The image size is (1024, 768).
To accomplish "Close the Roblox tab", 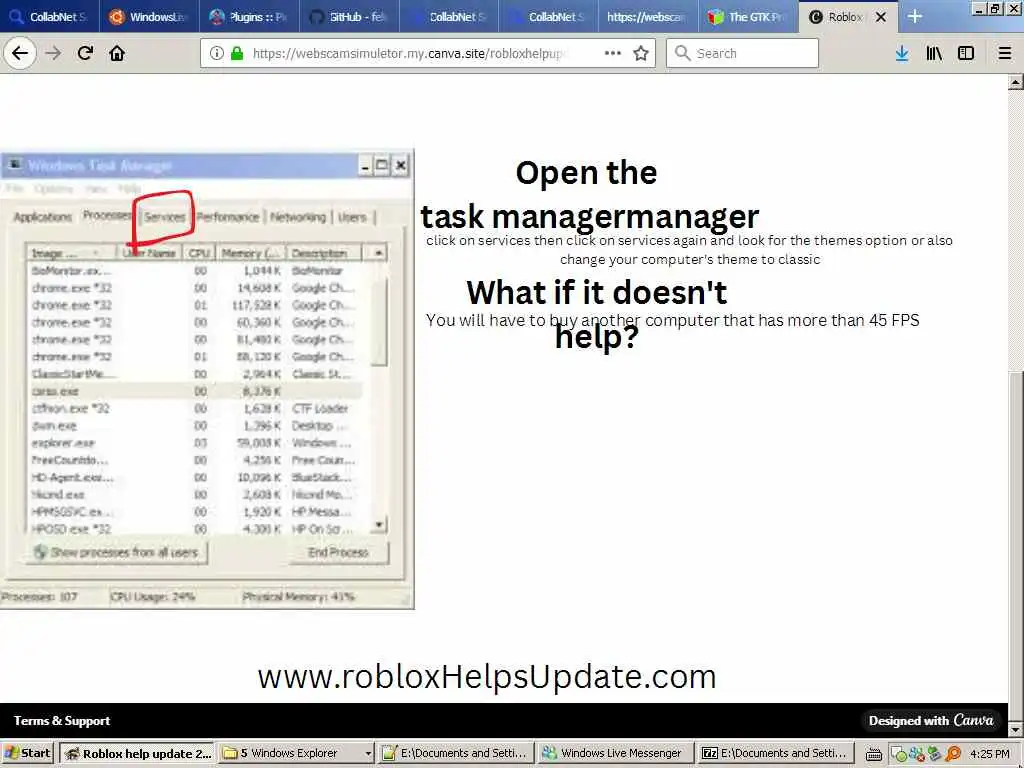I will point(881,17).
